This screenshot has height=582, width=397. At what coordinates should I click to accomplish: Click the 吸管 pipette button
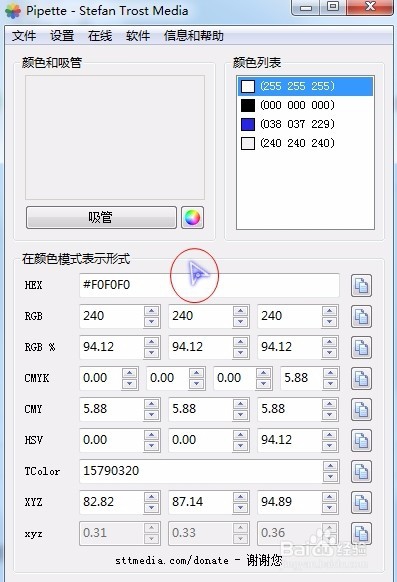101,218
